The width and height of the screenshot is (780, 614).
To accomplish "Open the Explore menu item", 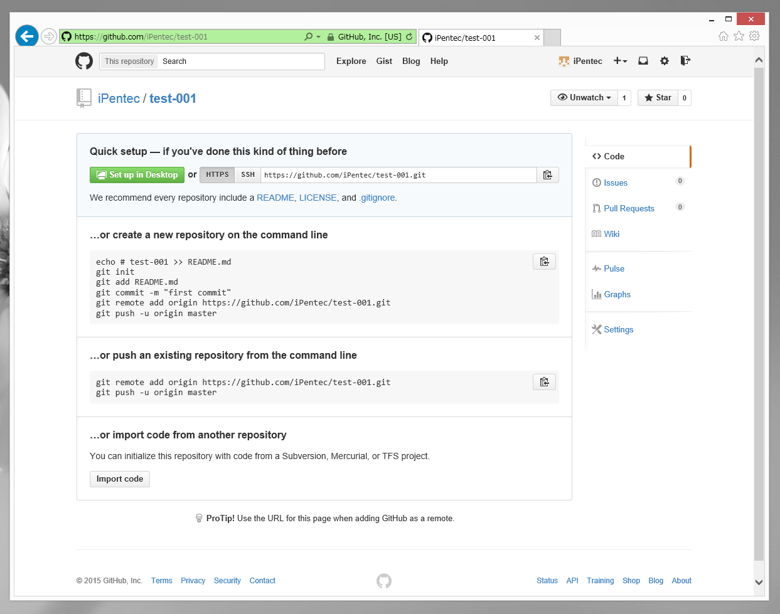I will pyautogui.click(x=351, y=61).
